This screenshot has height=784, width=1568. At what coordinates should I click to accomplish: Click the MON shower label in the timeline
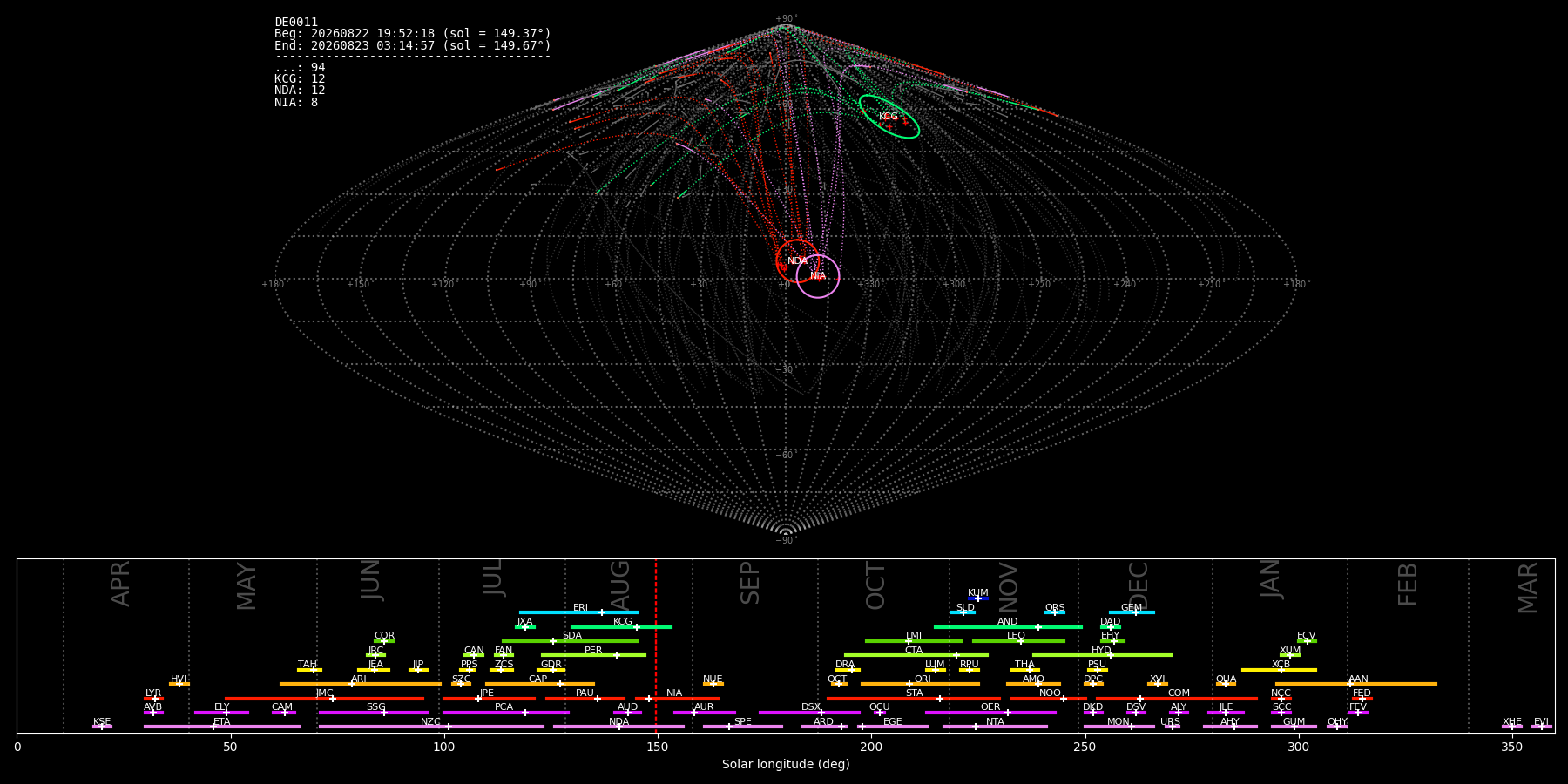pyautogui.click(x=1119, y=722)
